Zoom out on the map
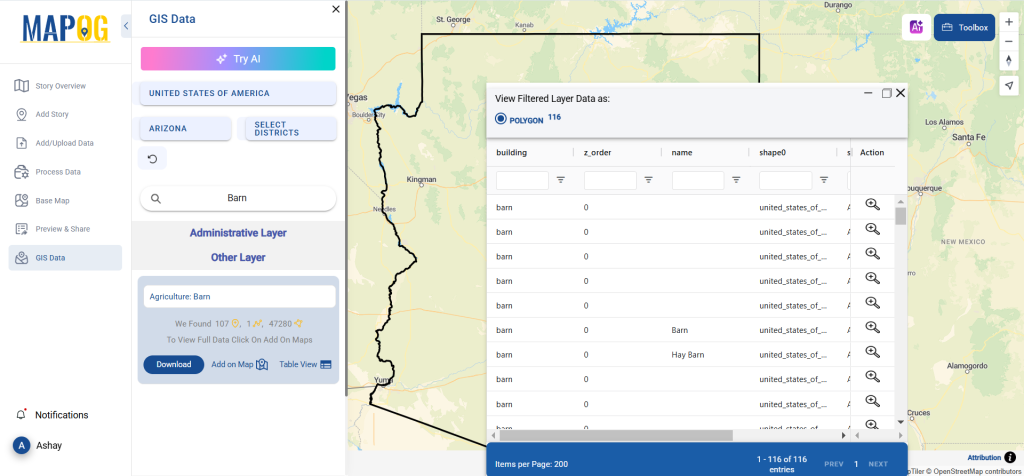 pyautogui.click(x=1009, y=41)
